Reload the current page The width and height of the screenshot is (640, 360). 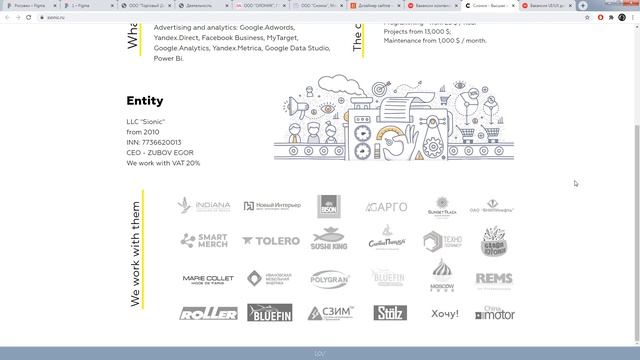click(x=29, y=18)
